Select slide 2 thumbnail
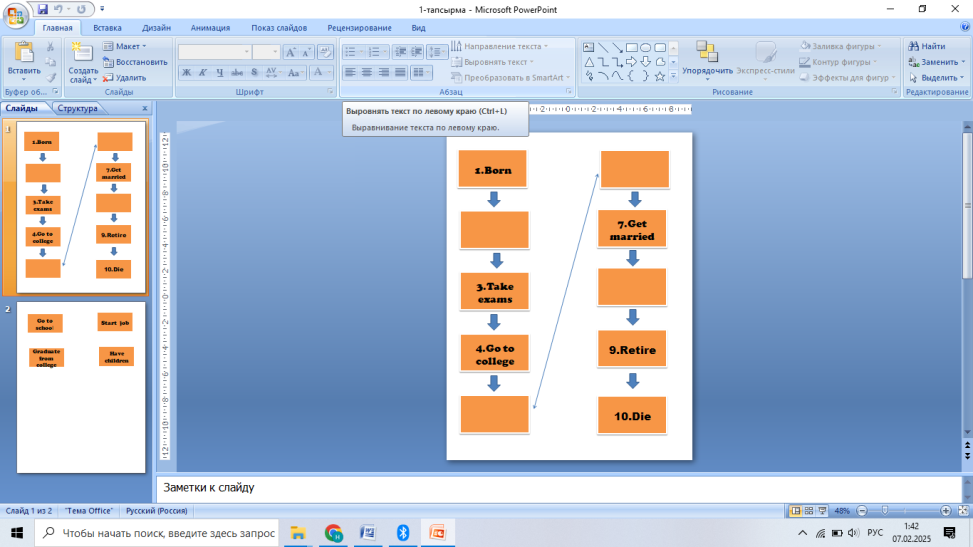Screen dimensions: 973x547 tap(81, 387)
